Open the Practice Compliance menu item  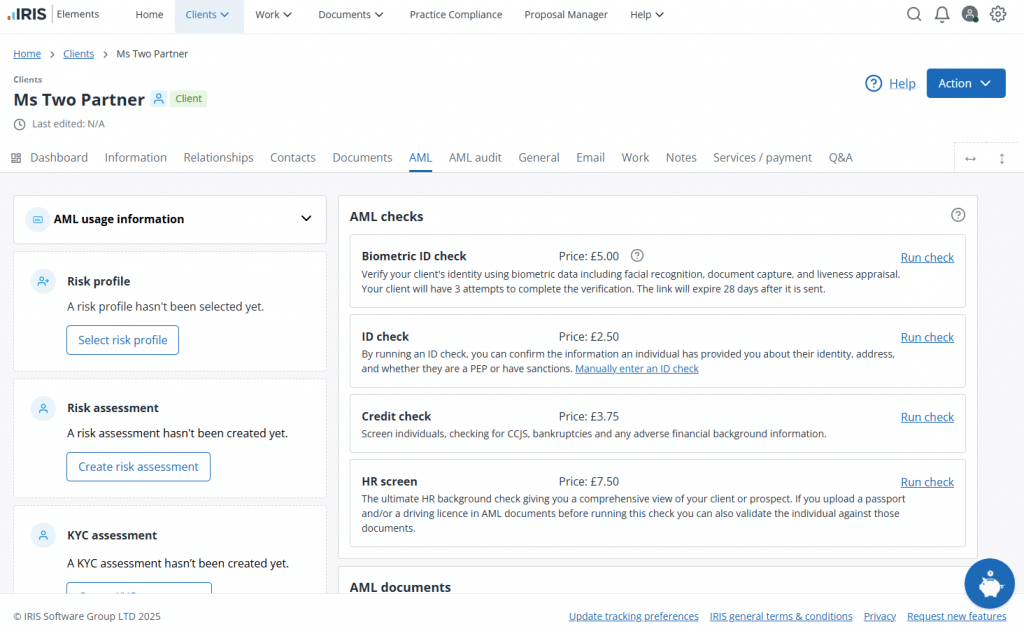point(455,15)
